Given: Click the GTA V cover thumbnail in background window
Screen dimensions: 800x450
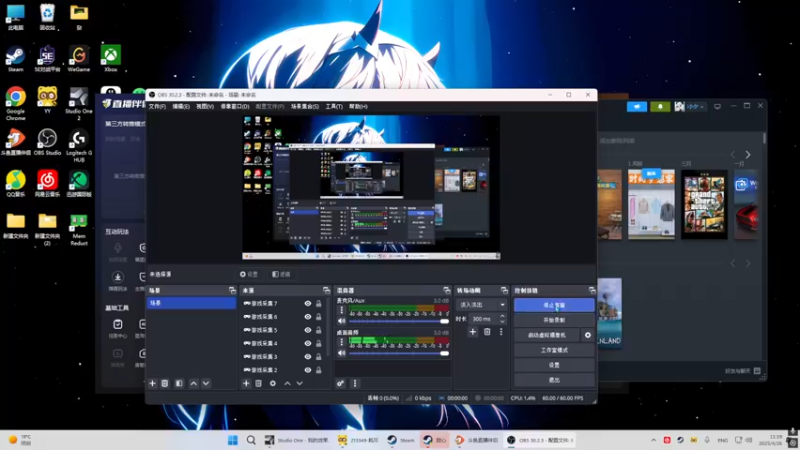Looking at the screenshot, I should [x=704, y=205].
